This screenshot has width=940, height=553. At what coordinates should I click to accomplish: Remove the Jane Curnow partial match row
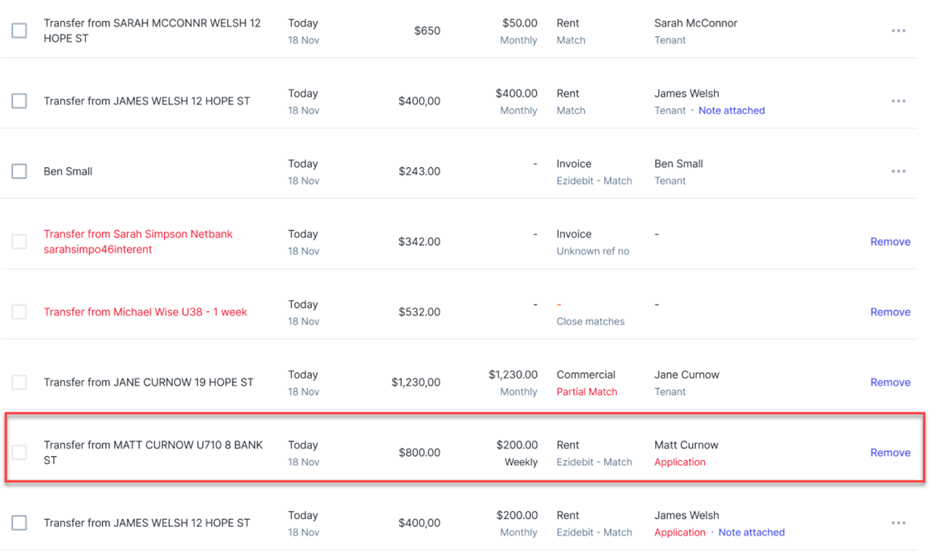tap(890, 382)
